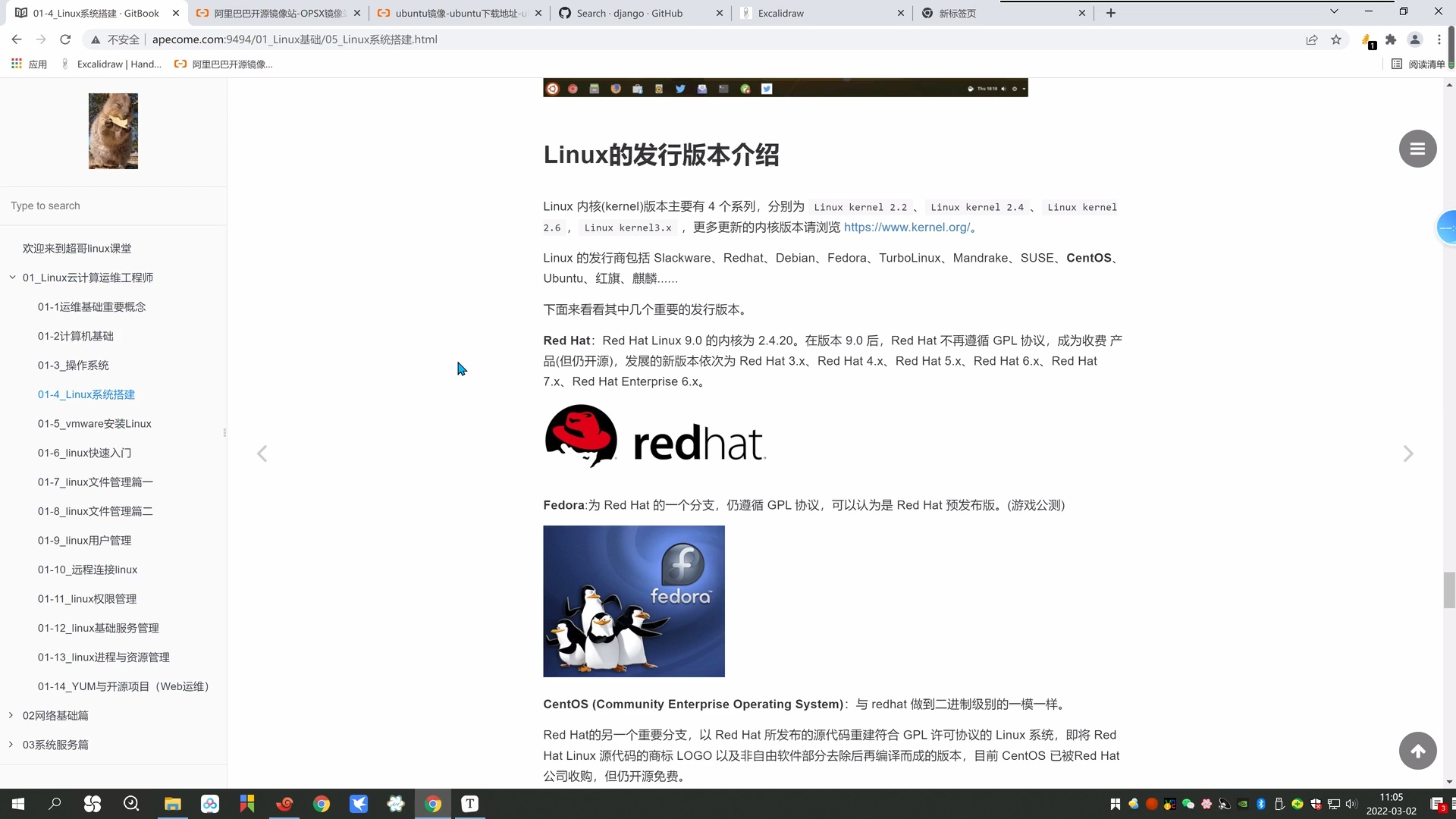Collapse the 01_Linux云计算运维工程师 chapter

(11, 277)
